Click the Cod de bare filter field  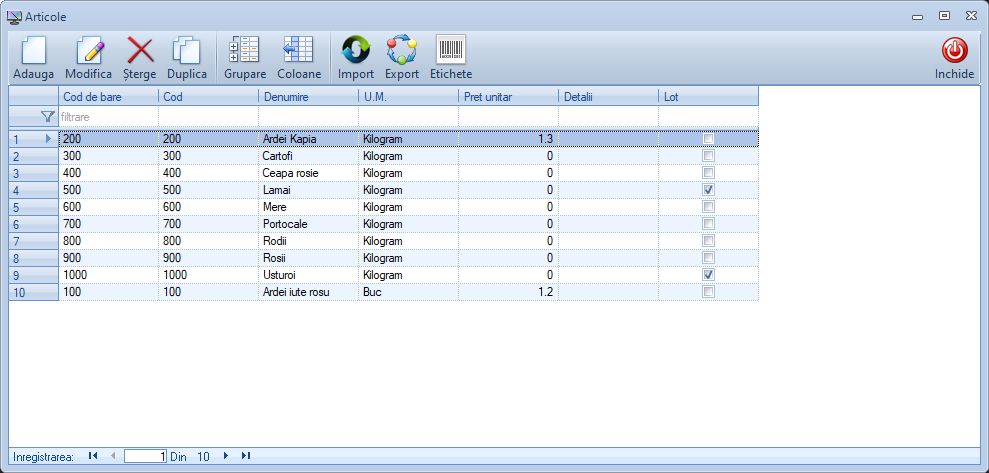(108, 117)
